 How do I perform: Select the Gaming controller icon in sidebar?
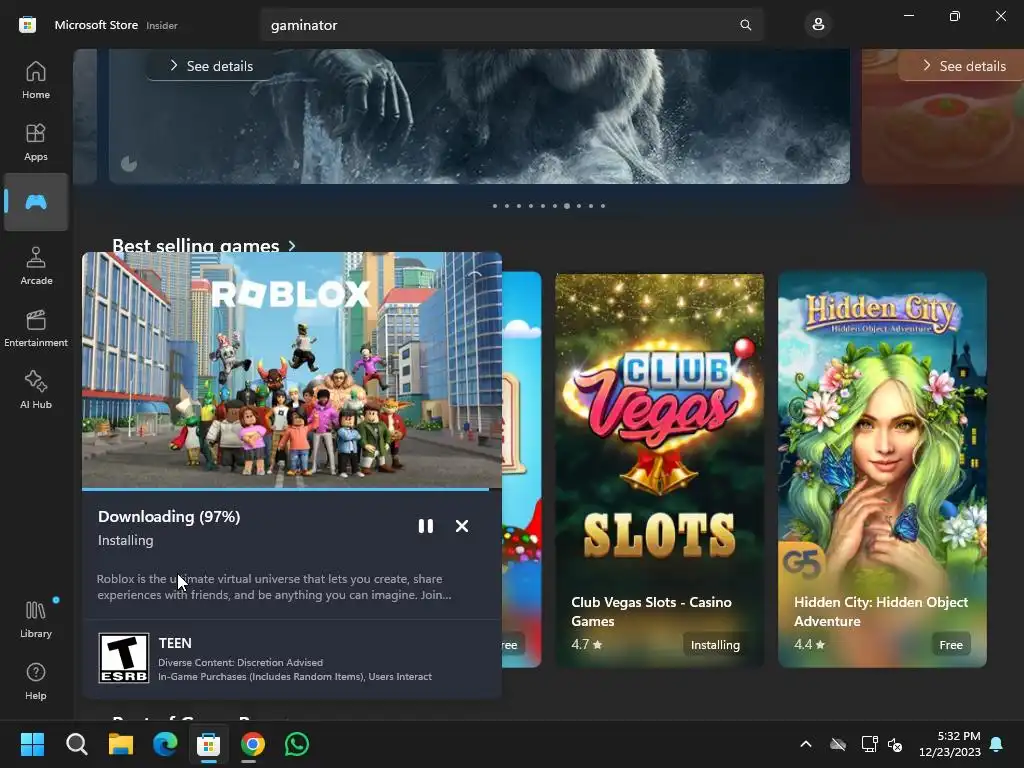(x=36, y=202)
